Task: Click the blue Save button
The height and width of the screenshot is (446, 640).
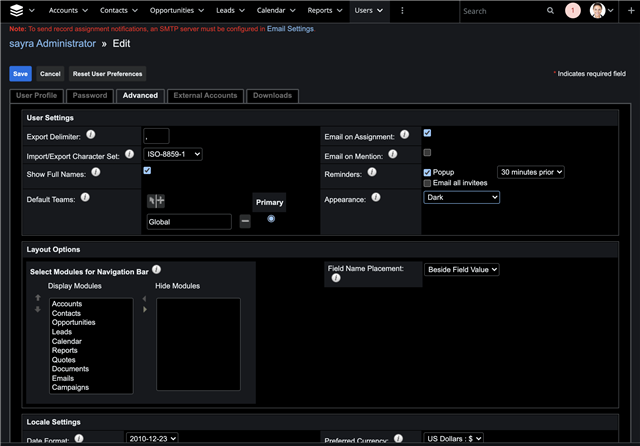Action: 20,74
